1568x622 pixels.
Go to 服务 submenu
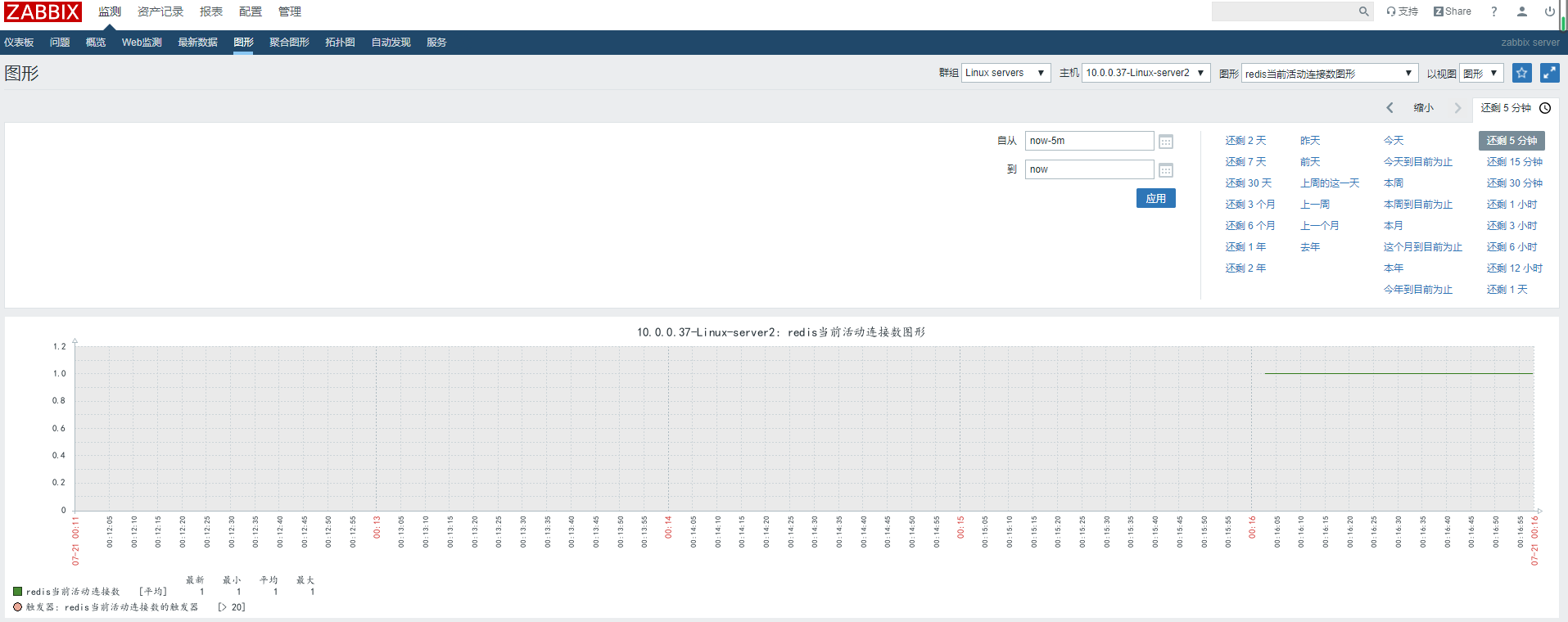[x=436, y=43]
